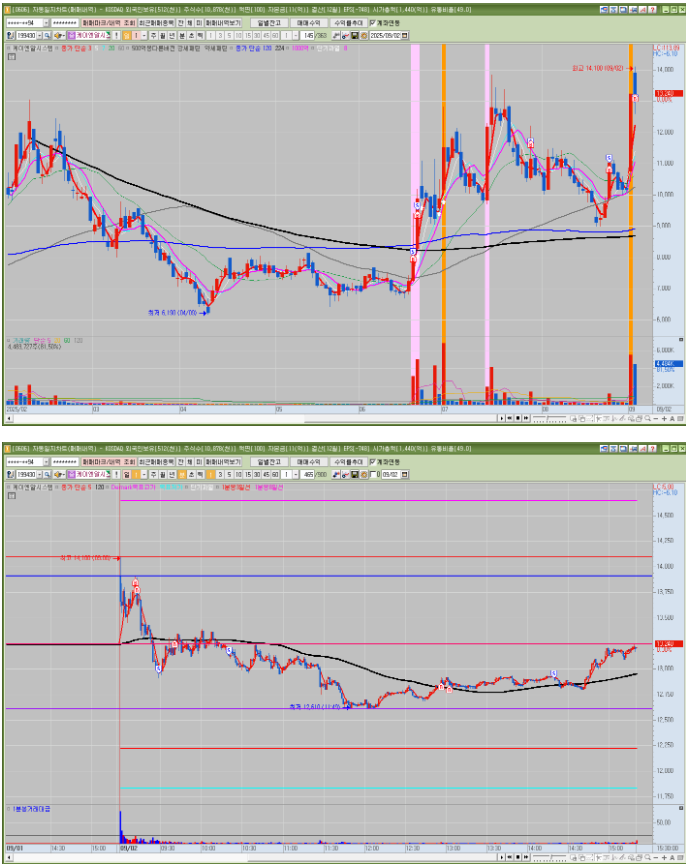Toggle the 1분봉거래대금 pane legend box
The height and width of the screenshot is (864, 686).
tap(9, 809)
